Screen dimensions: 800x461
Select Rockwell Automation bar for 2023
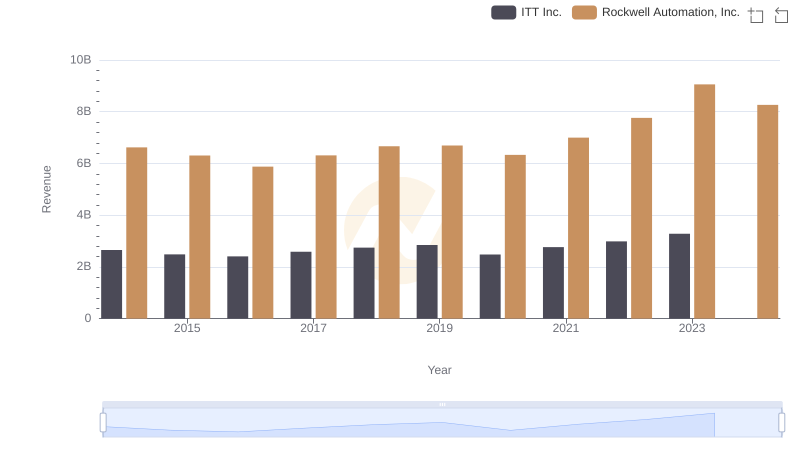click(x=704, y=201)
